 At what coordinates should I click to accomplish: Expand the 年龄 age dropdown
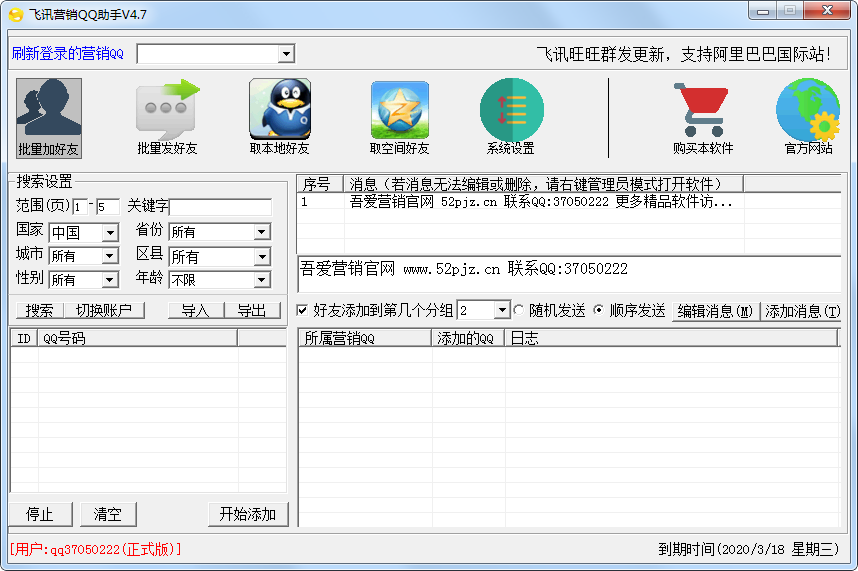point(261,280)
